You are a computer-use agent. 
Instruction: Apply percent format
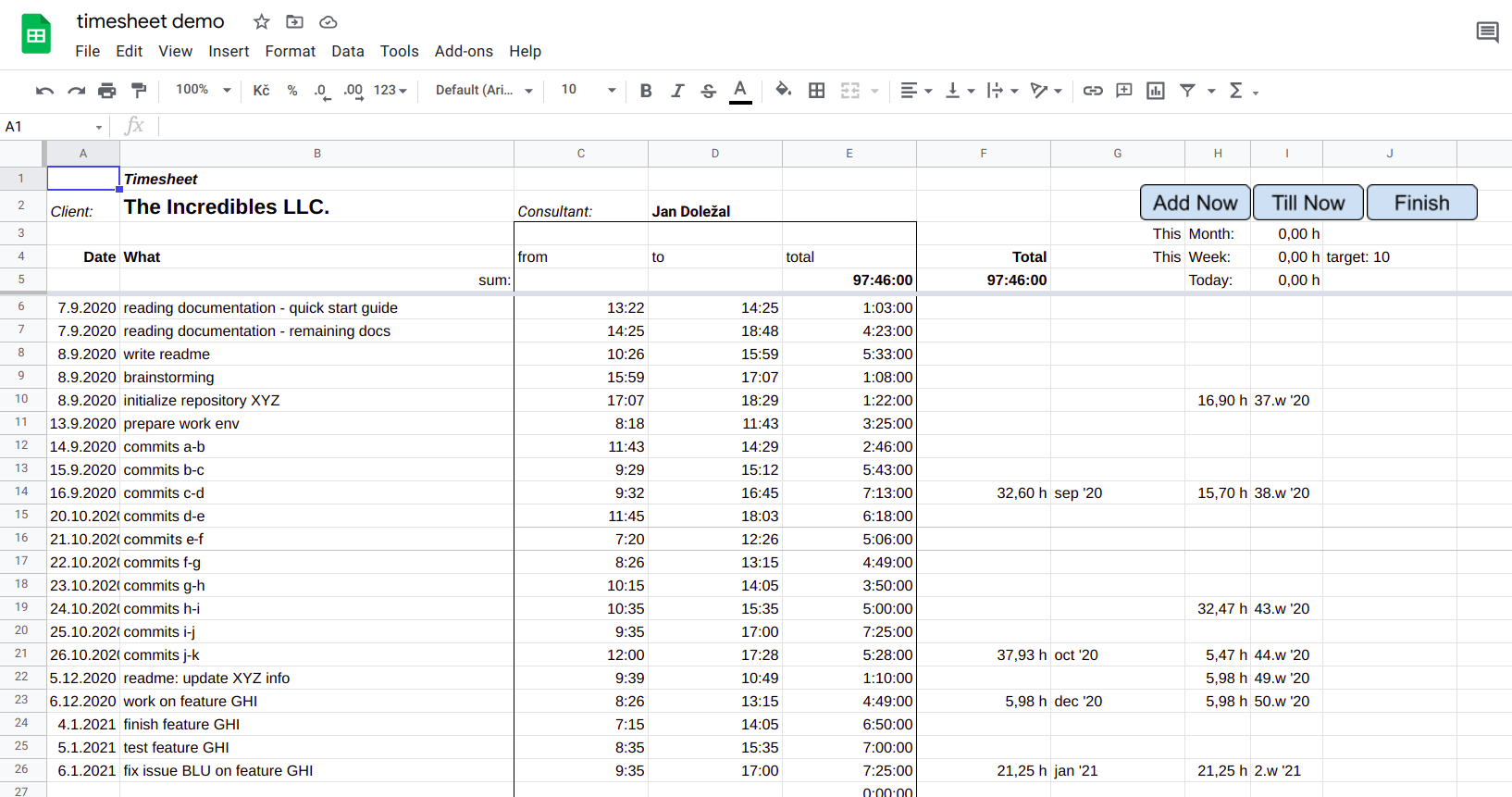pyautogui.click(x=292, y=91)
